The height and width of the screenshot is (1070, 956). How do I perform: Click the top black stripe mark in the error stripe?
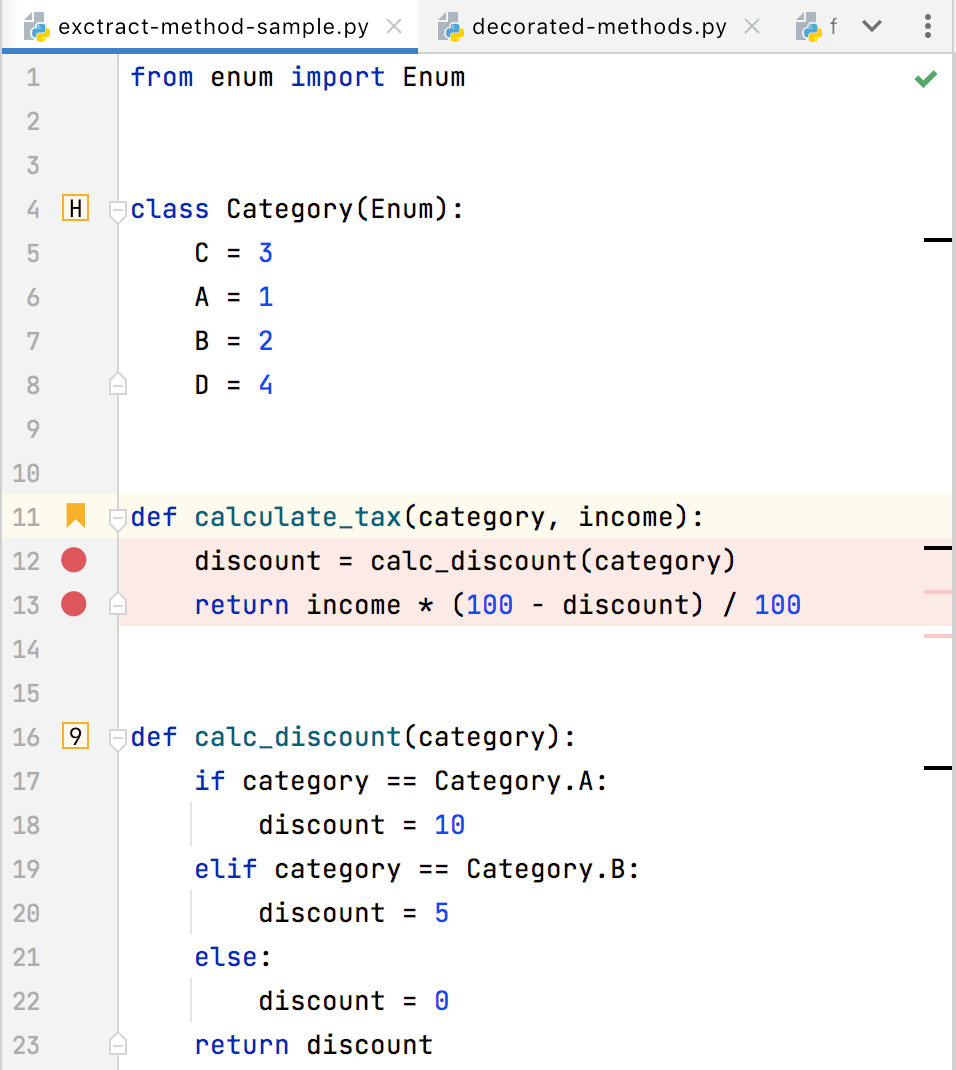click(x=938, y=240)
